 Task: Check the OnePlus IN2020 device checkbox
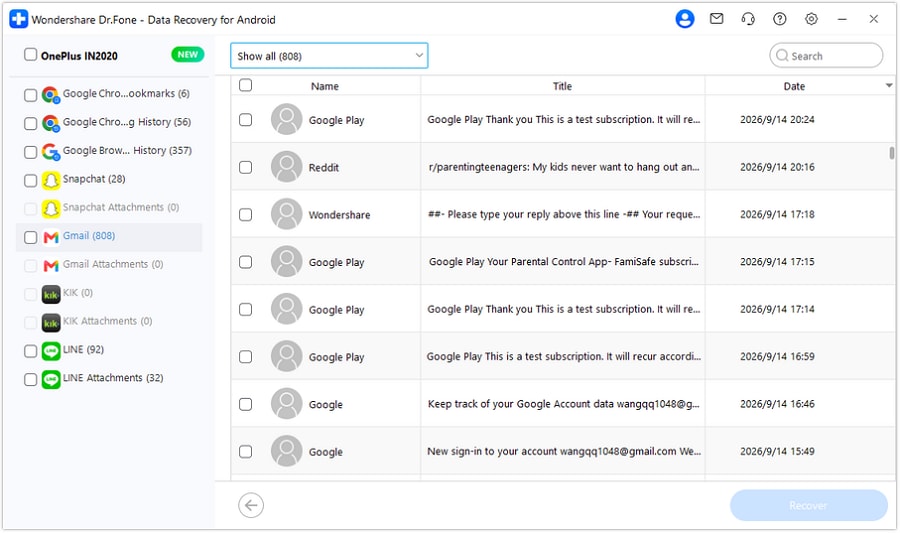click(30, 55)
